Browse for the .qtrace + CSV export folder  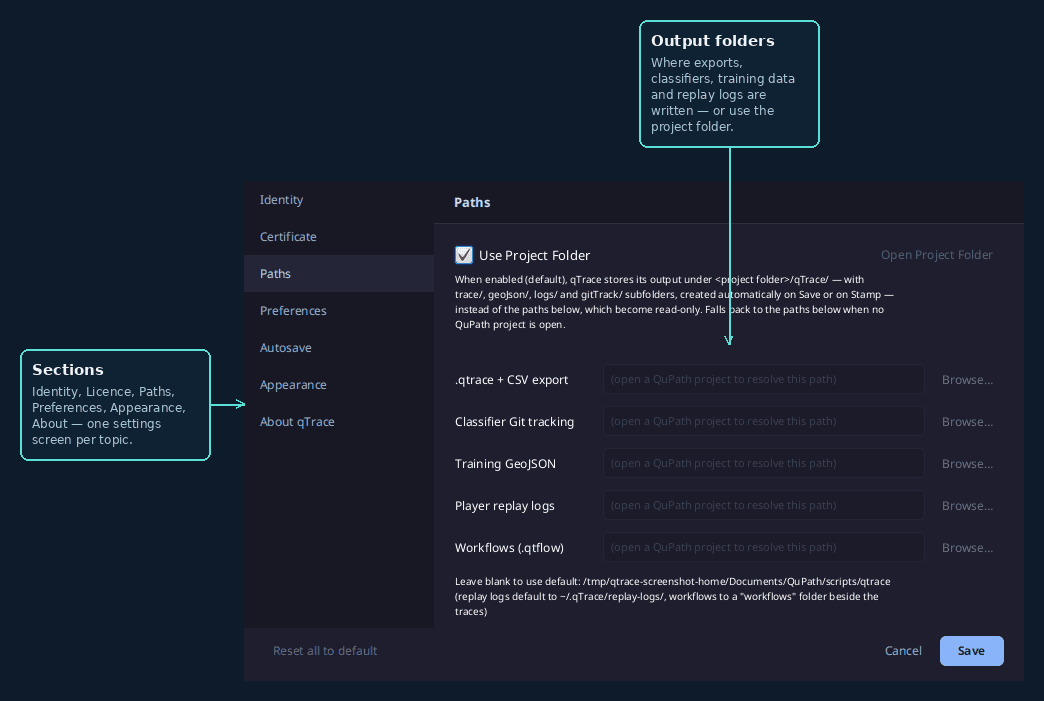pos(967,379)
